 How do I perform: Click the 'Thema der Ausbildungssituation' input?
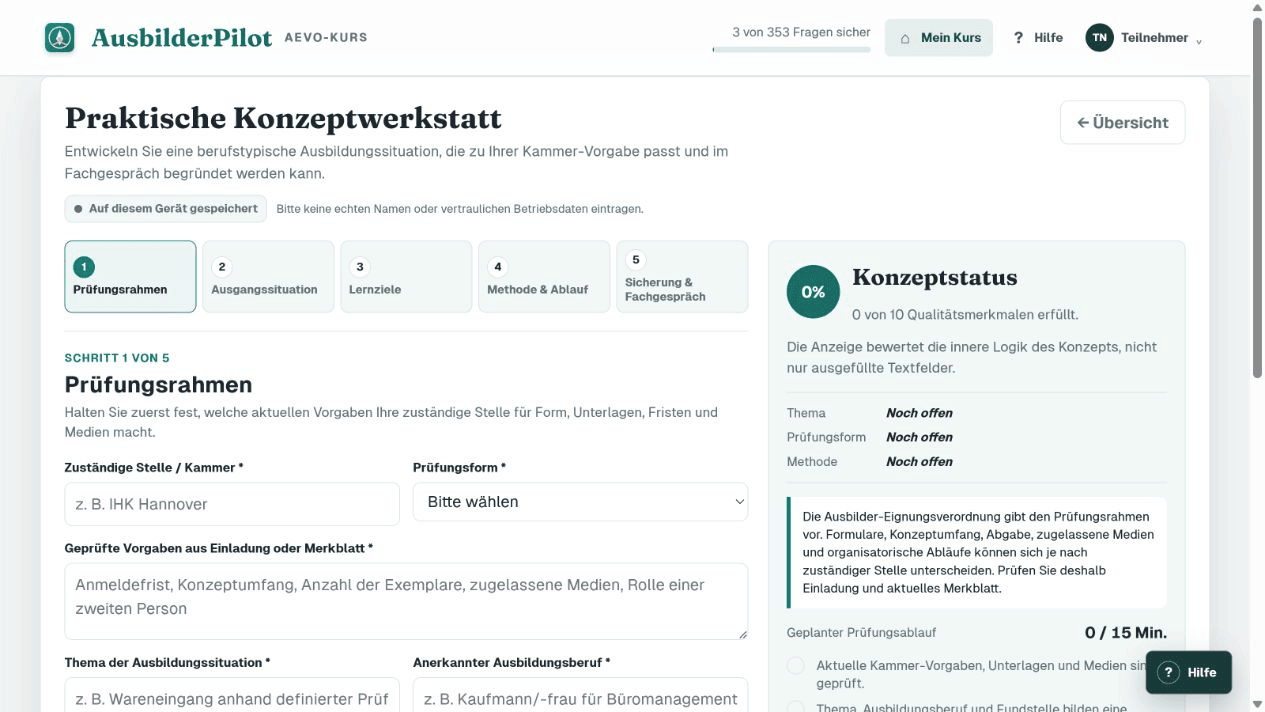coord(232,695)
